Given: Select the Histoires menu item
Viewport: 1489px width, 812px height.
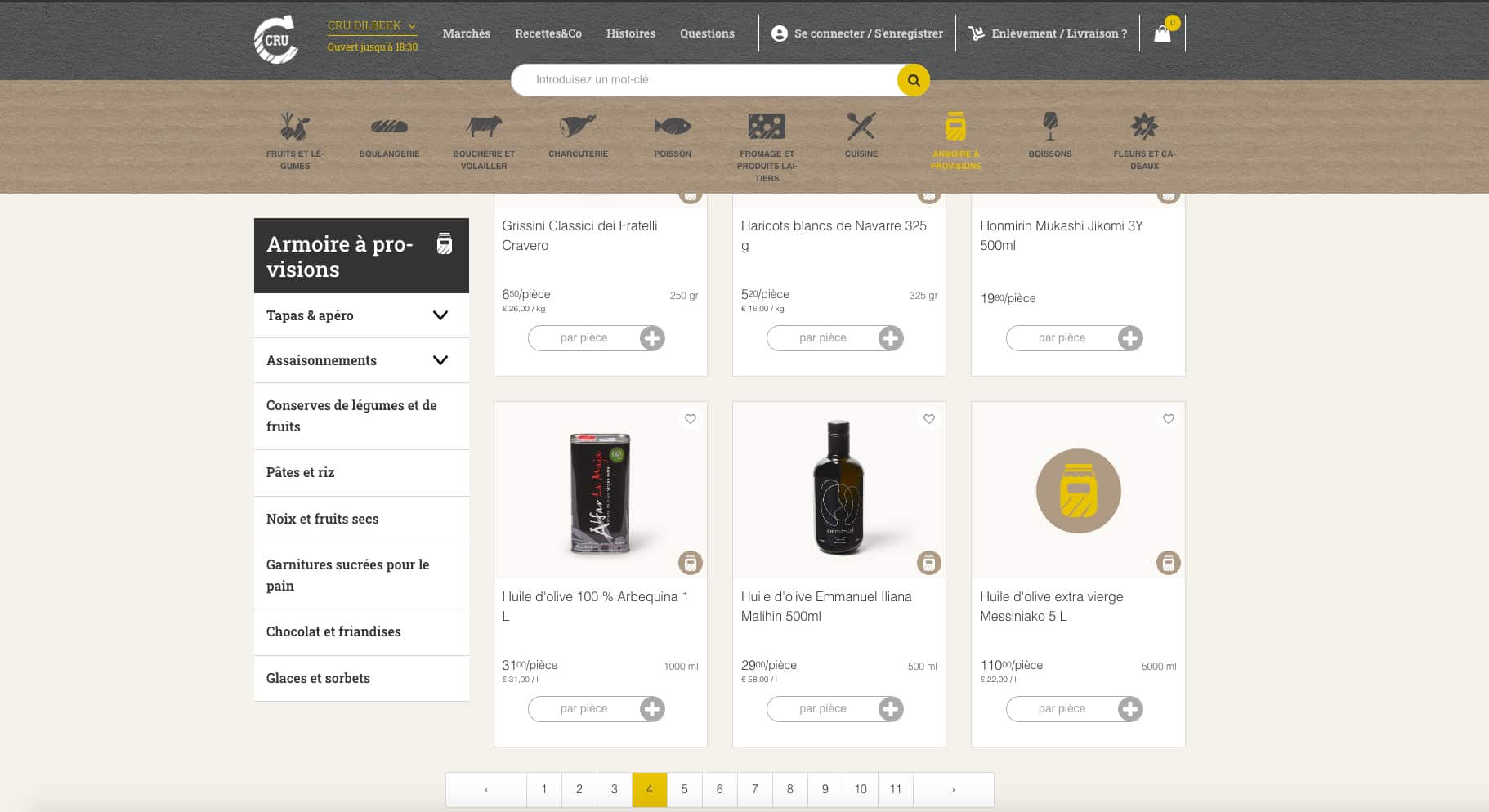Looking at the screenshot, I should pyautogui.click(x=630, y=33).
